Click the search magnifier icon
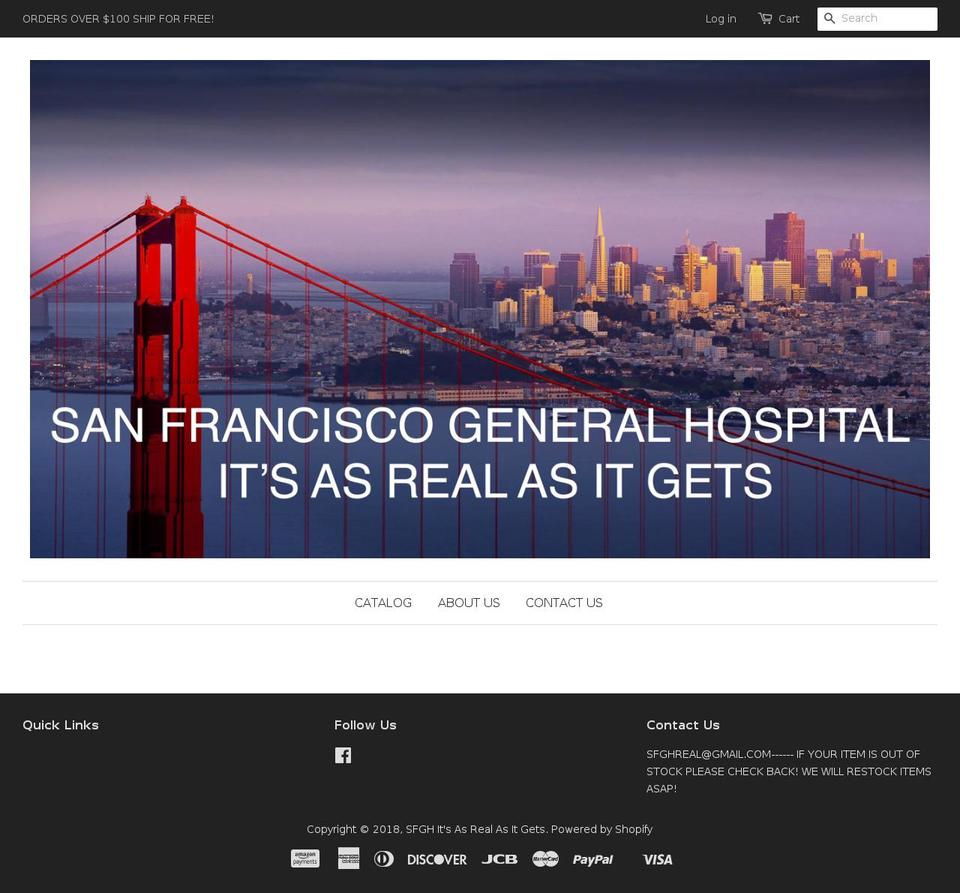 pos(830,18)
